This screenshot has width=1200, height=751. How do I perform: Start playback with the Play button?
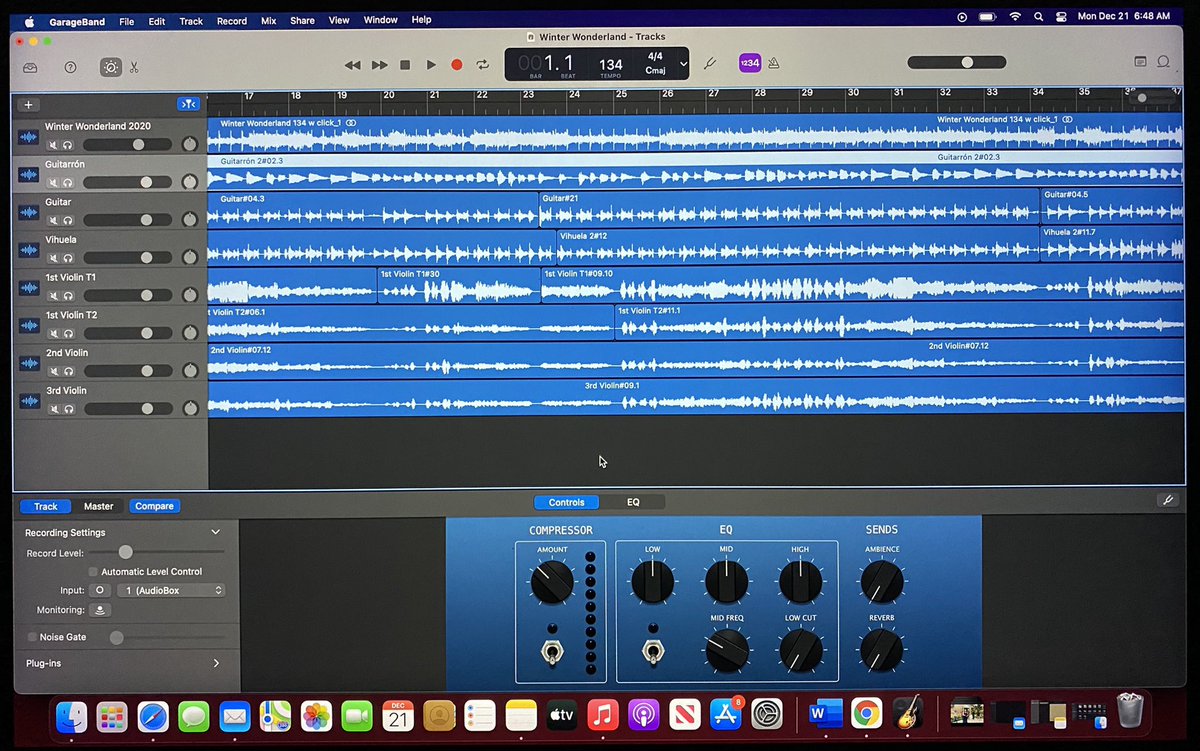click(x=431, y=65)
